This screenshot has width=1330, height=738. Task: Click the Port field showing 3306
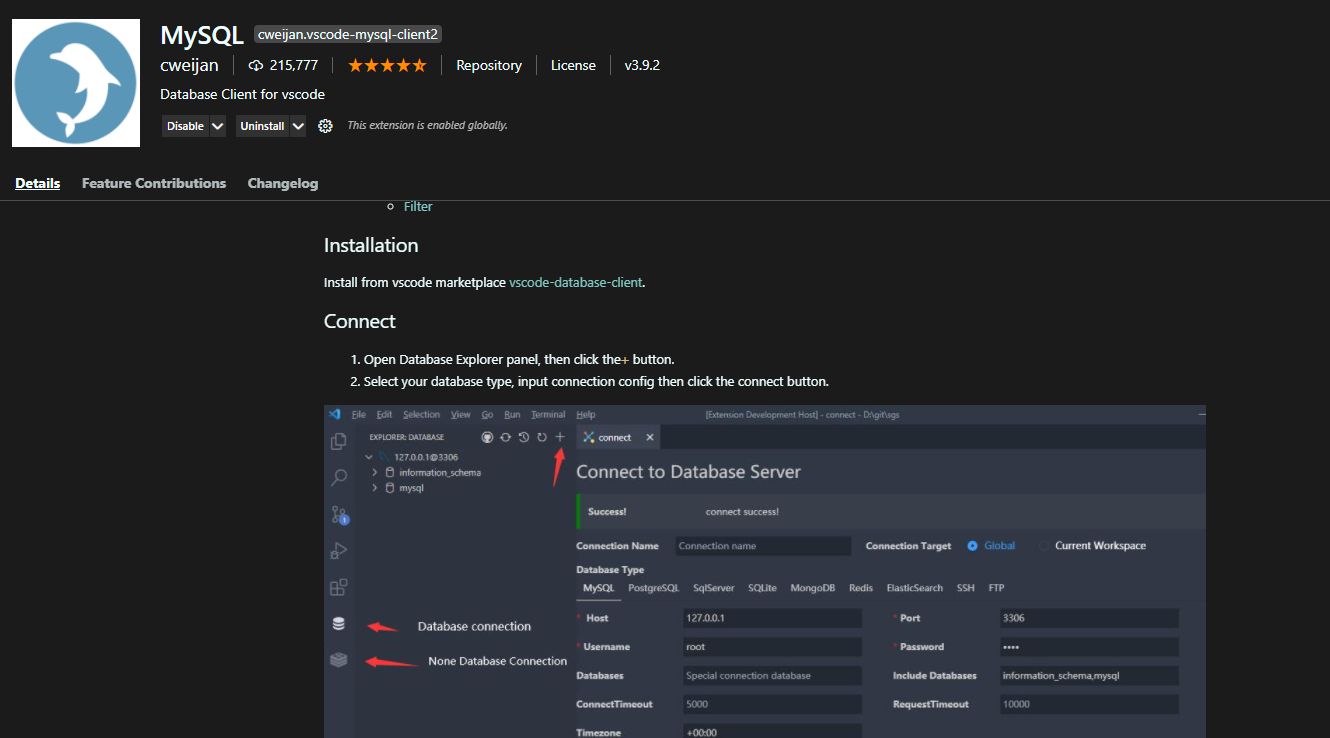point(1088,618)
